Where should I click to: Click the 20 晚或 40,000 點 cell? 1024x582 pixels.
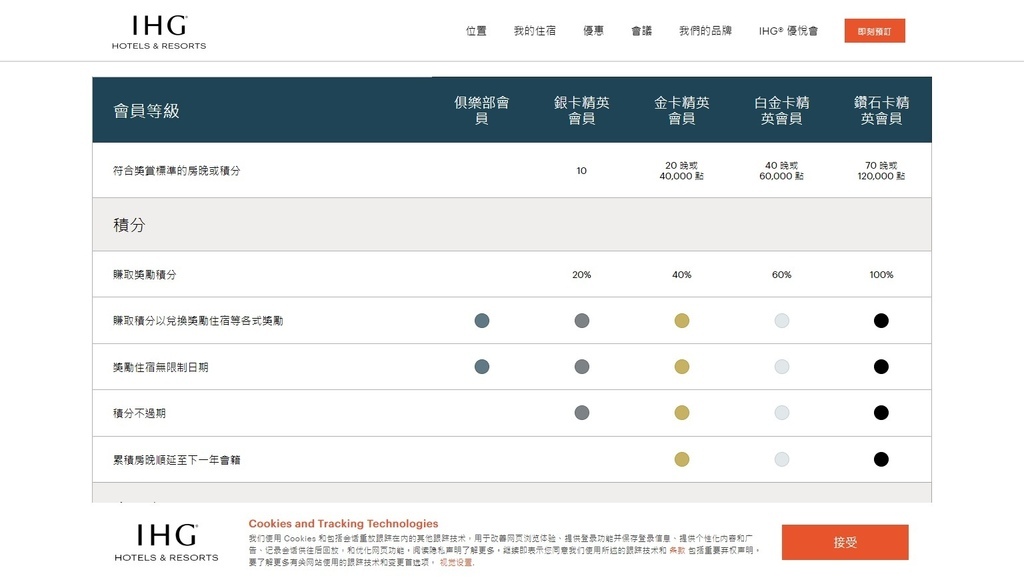pyautogui.click(x=681, y=170)
